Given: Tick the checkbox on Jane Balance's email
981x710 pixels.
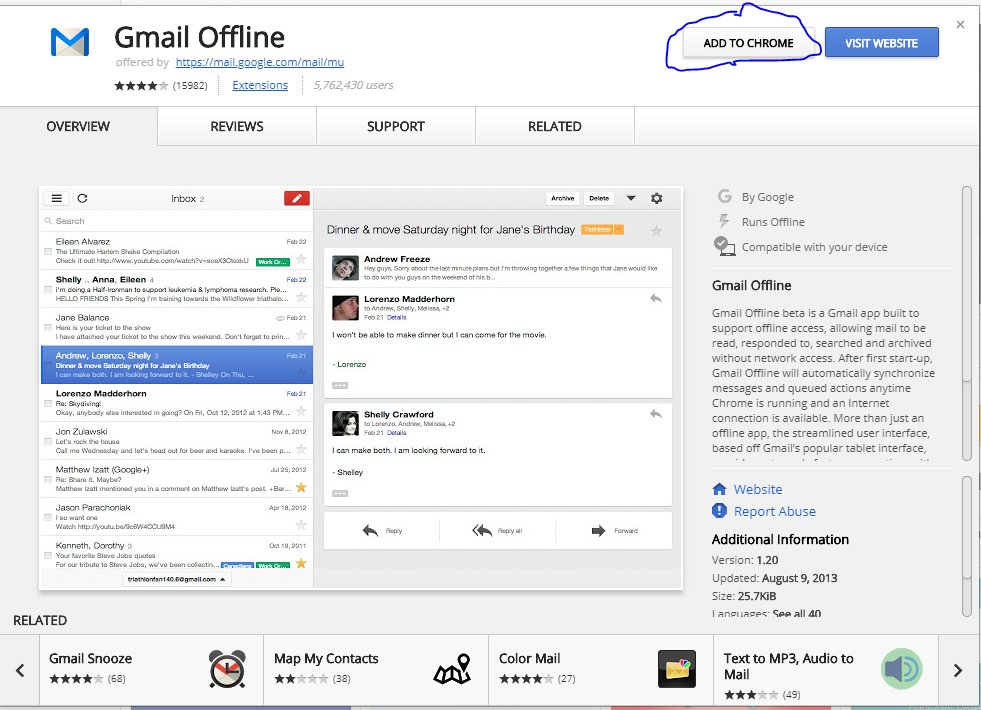Looking at the screenshot, I should coord(48,327).
